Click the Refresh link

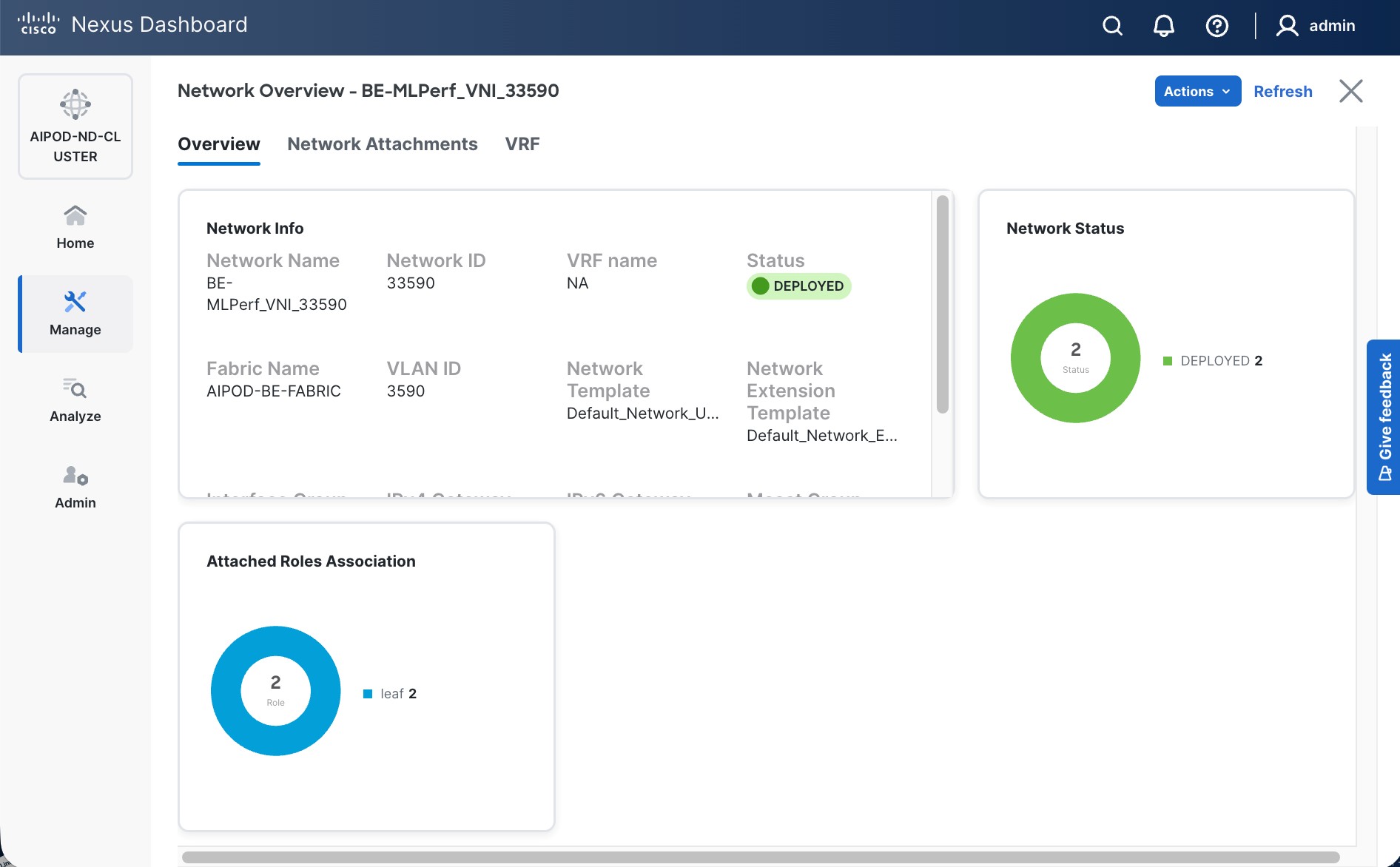pos(1283,91)
